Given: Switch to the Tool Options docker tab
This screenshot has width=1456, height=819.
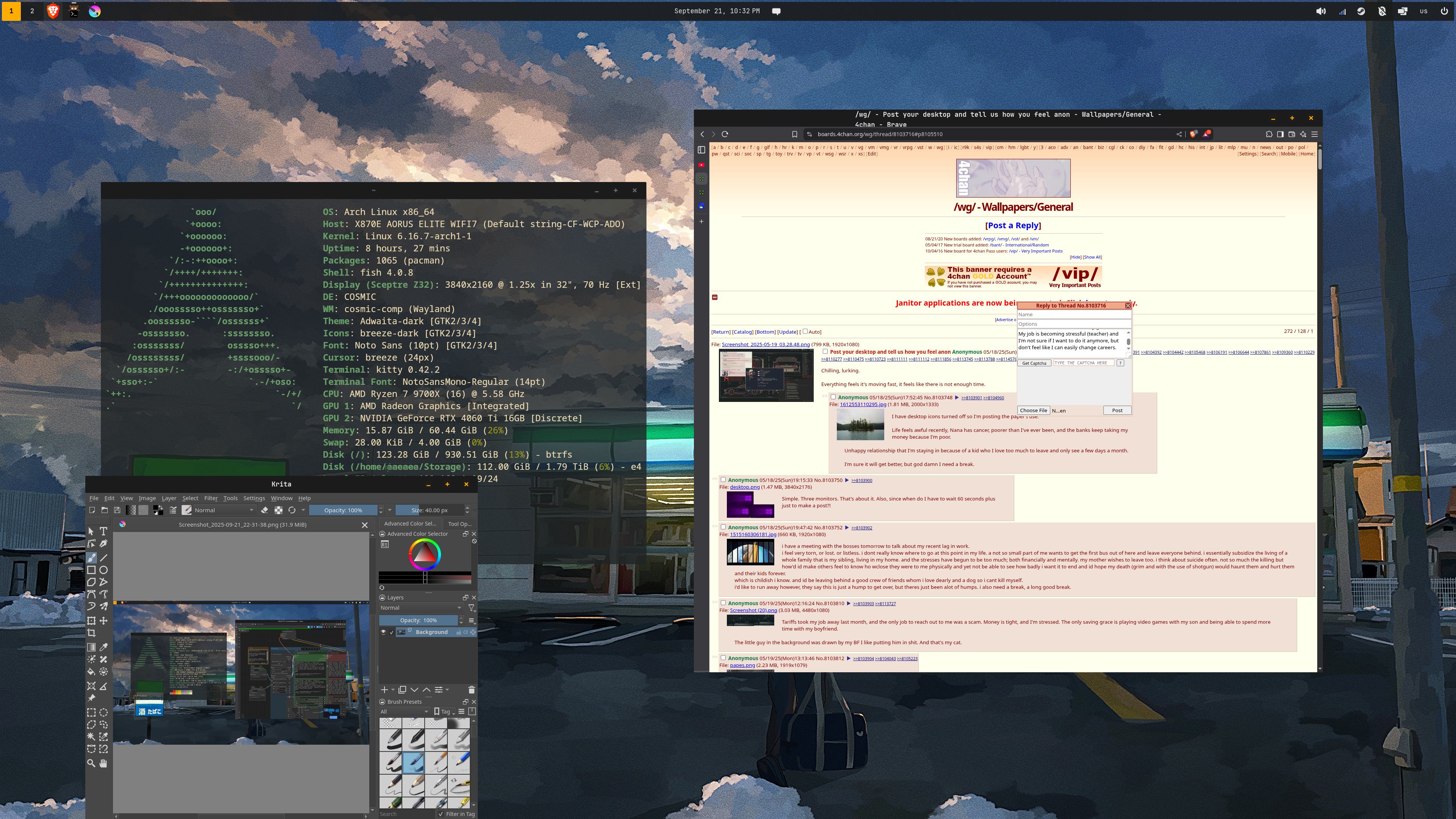Looking at the screenshot, I should point(460,523).
